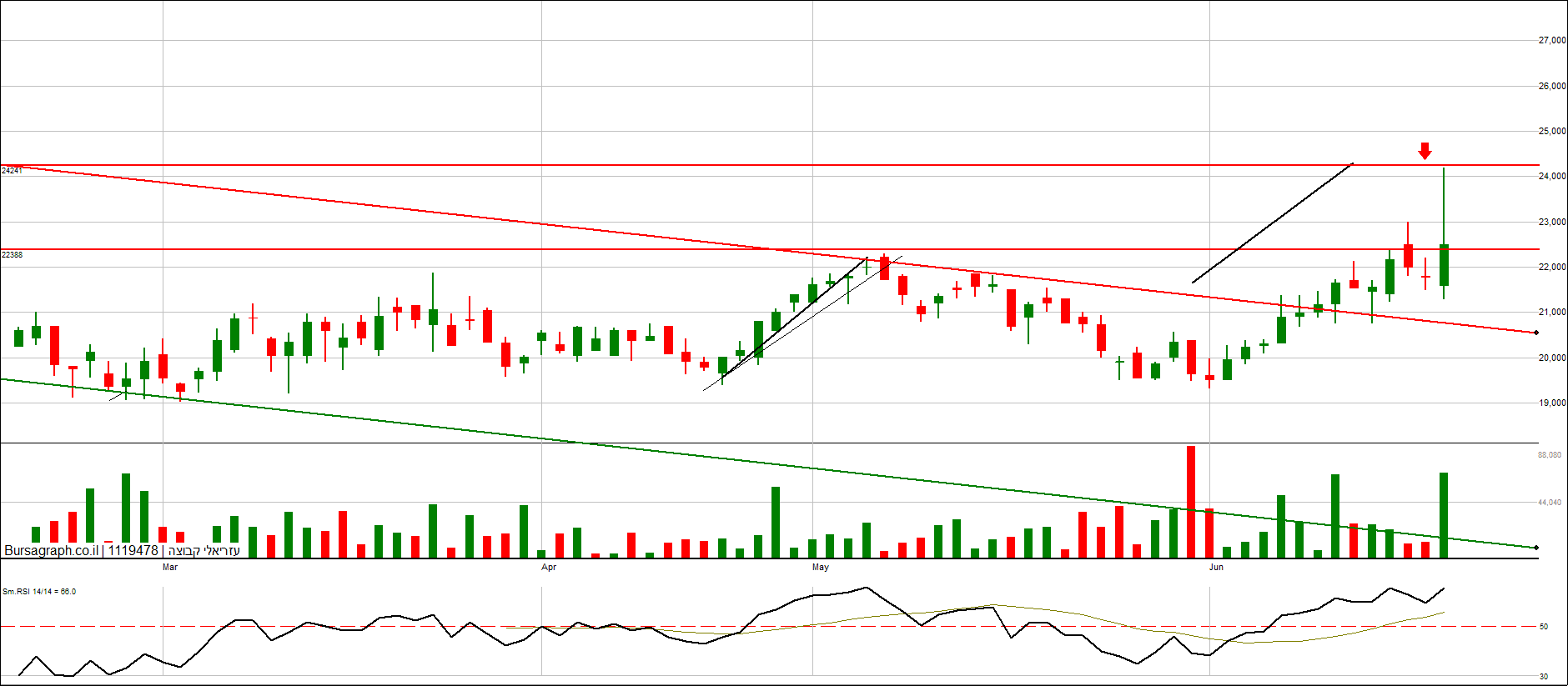Click the 88,080 volume axis label

1550,455
